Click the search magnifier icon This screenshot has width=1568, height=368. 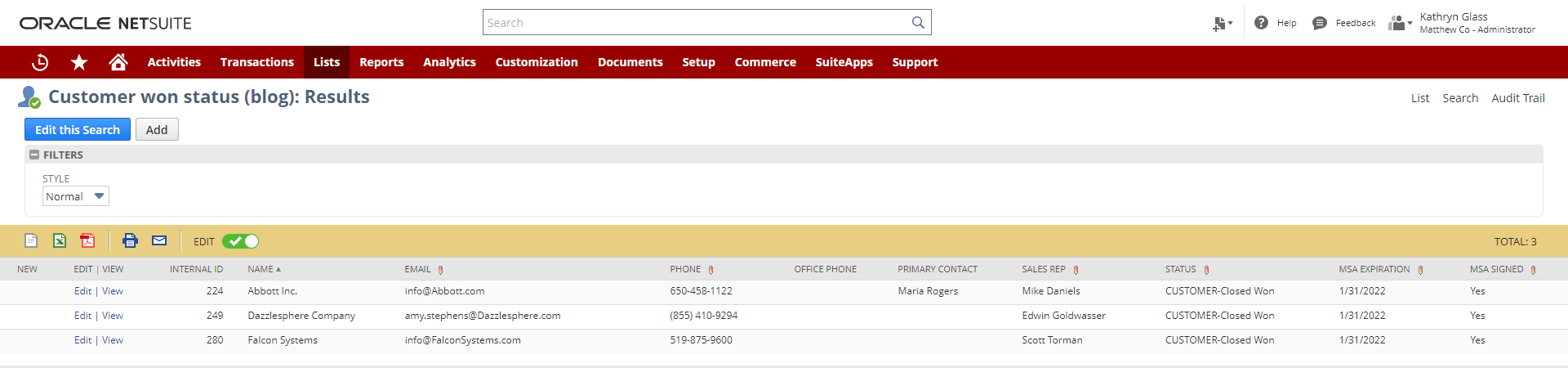click(x=918, y=23)
